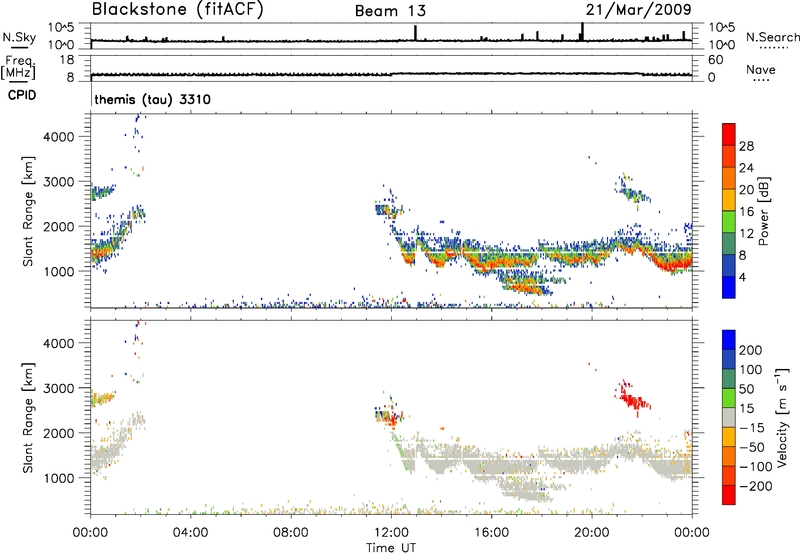
Task: Click the 'N.Search' legend label
Action: click(772, 37)
